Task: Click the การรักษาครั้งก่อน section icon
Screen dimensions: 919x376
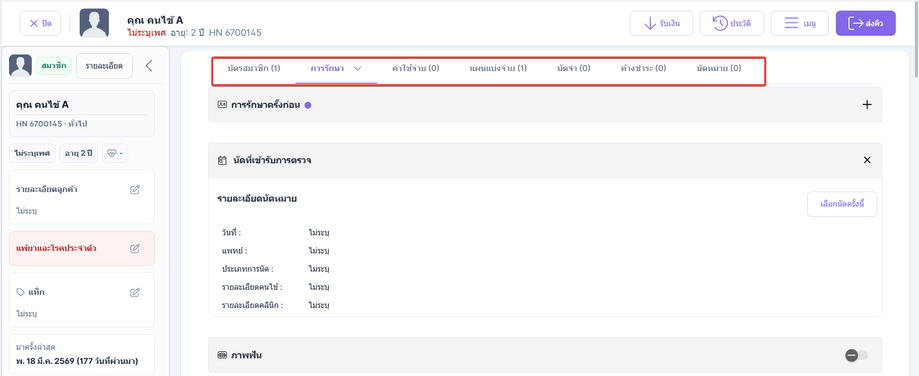Action: pos(222,105)
